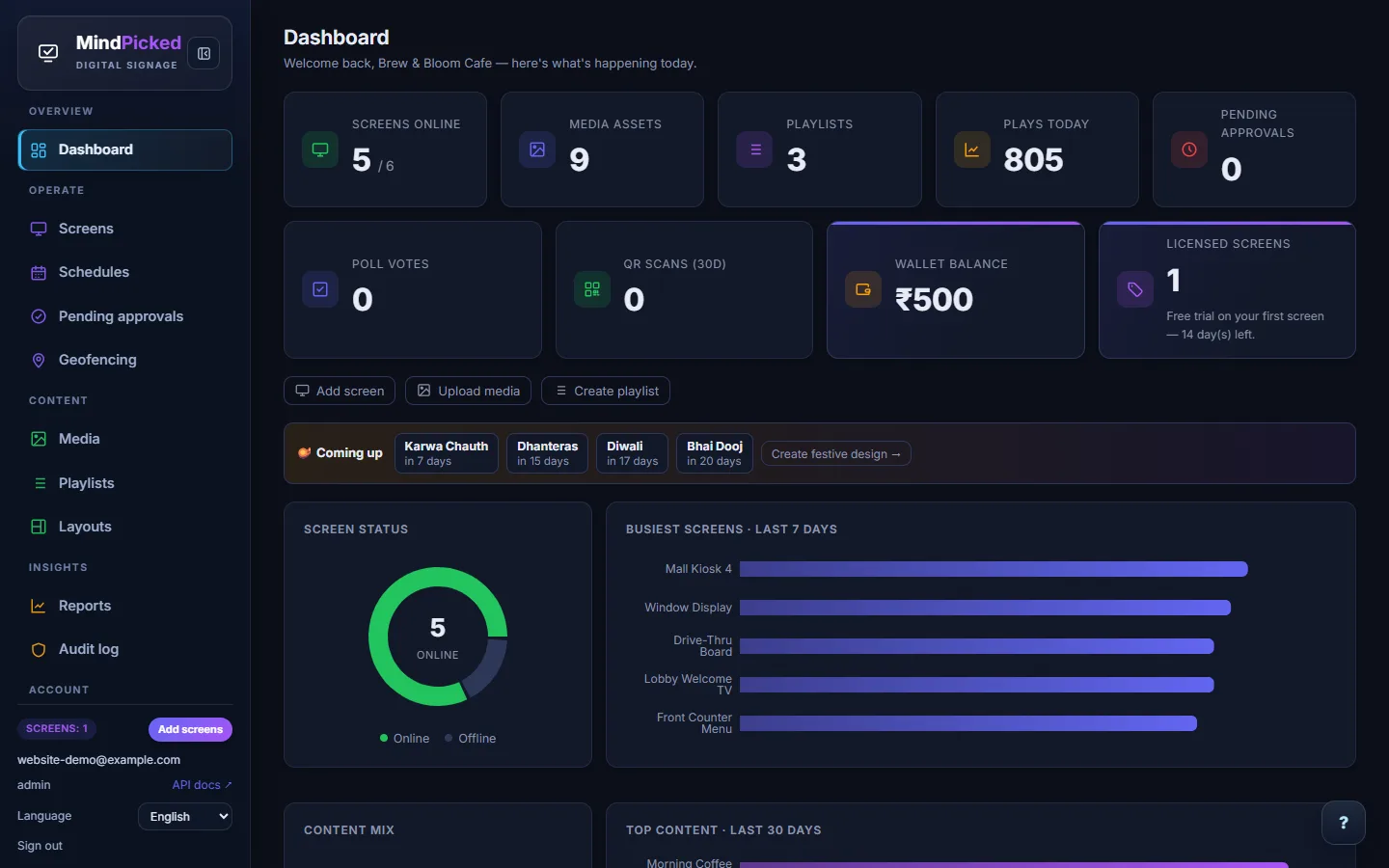Click the Create playlist button
Image resolution: width=1389 pixels, height=868 pixels.
click(606, 391)
